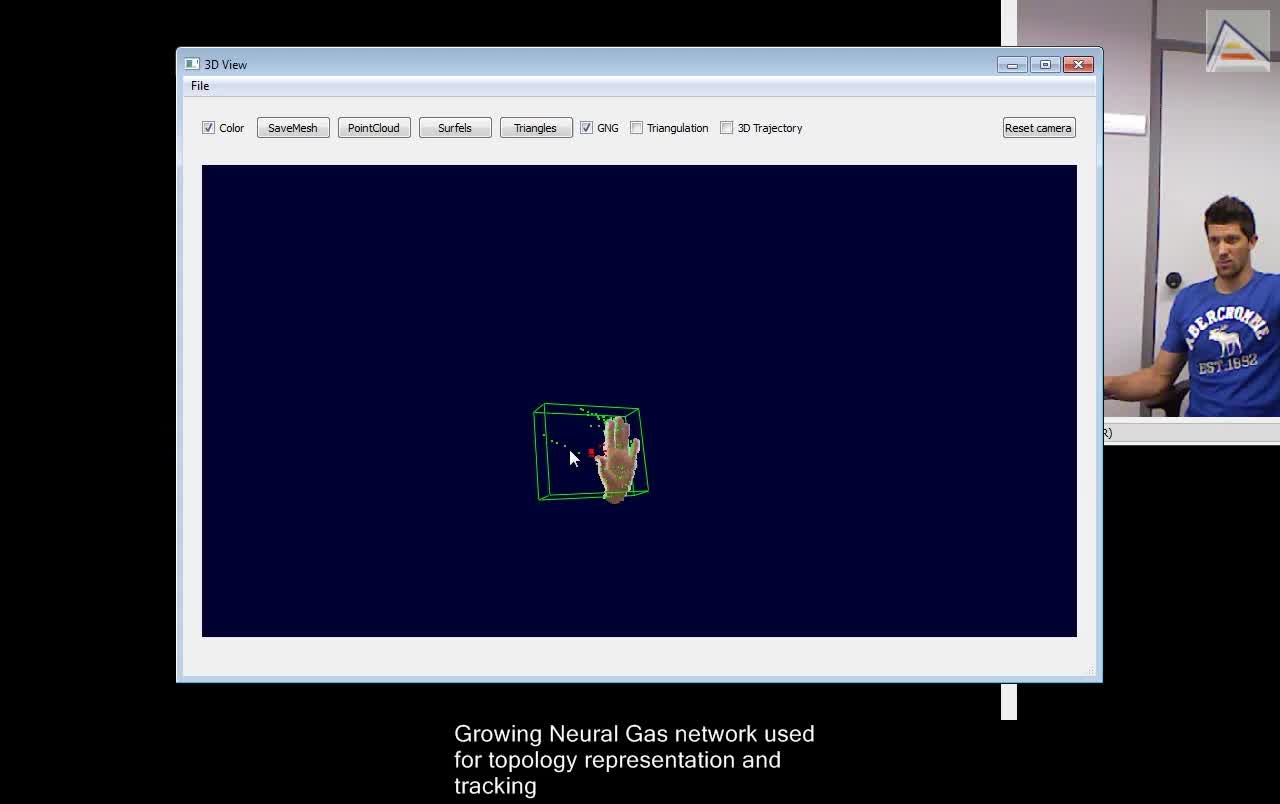Reset camera view
This screenshot has width=1280, height=804.
tap(1038, 128)
